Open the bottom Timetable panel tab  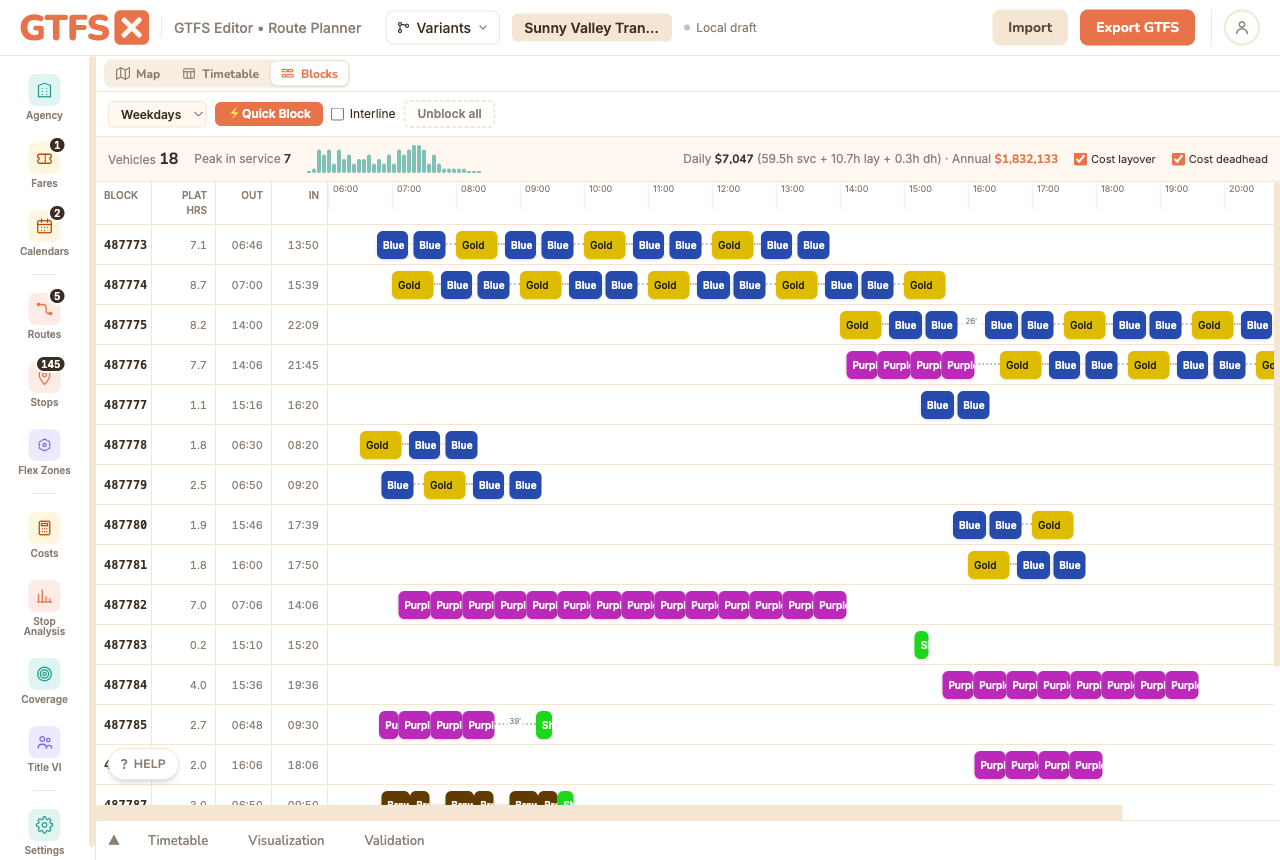(178, 840)
